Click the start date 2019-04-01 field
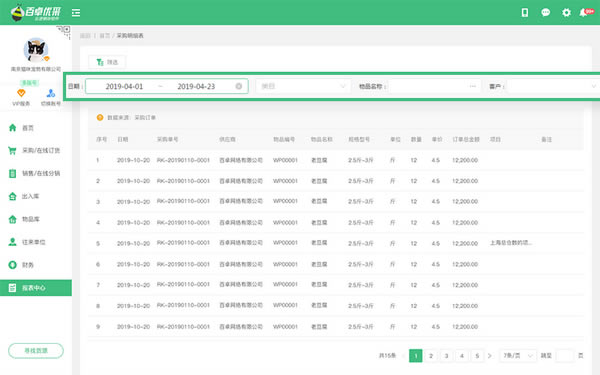This screenshot has height=375, width=600. 124,86
